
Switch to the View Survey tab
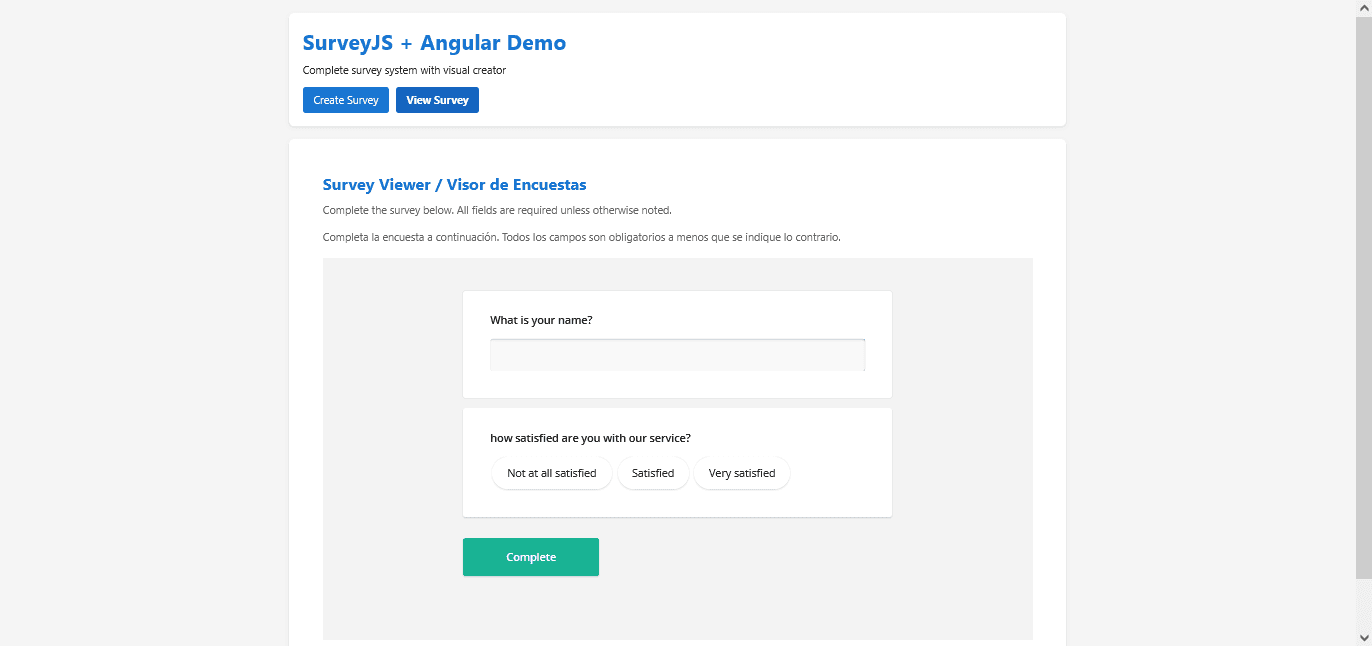click(437, 100)
